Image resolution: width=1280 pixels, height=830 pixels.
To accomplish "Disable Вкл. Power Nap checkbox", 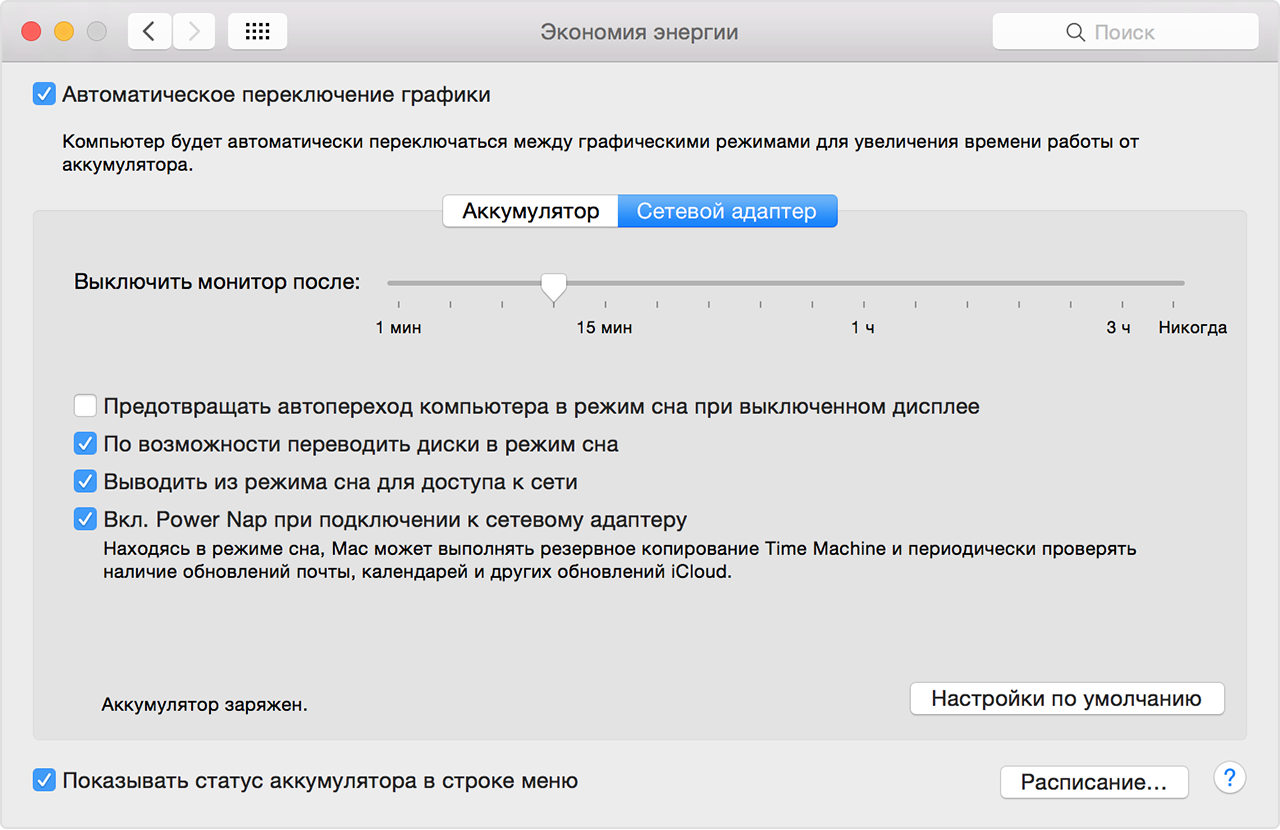I will tap(86, 520).
